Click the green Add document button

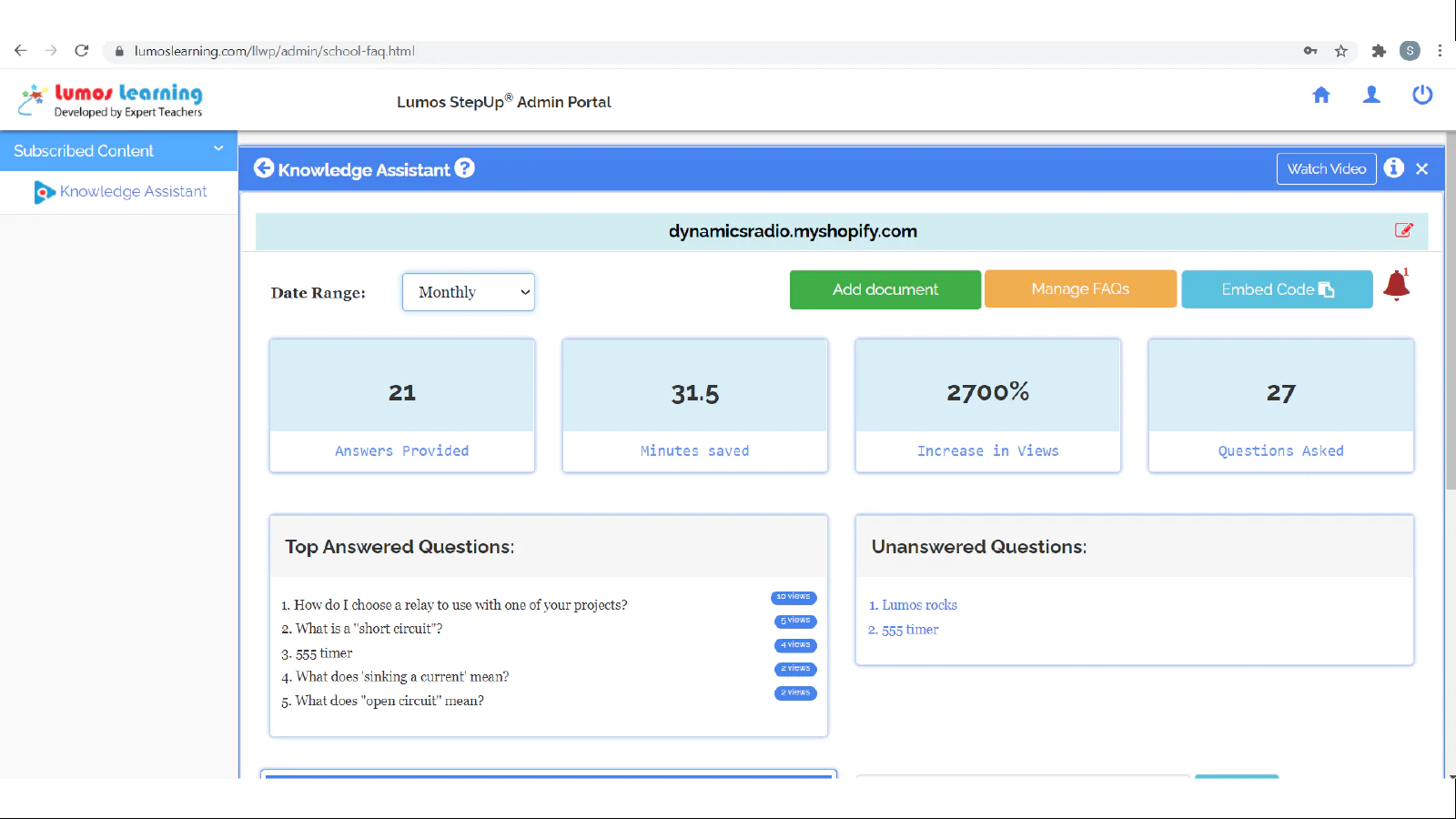point(885,289)
